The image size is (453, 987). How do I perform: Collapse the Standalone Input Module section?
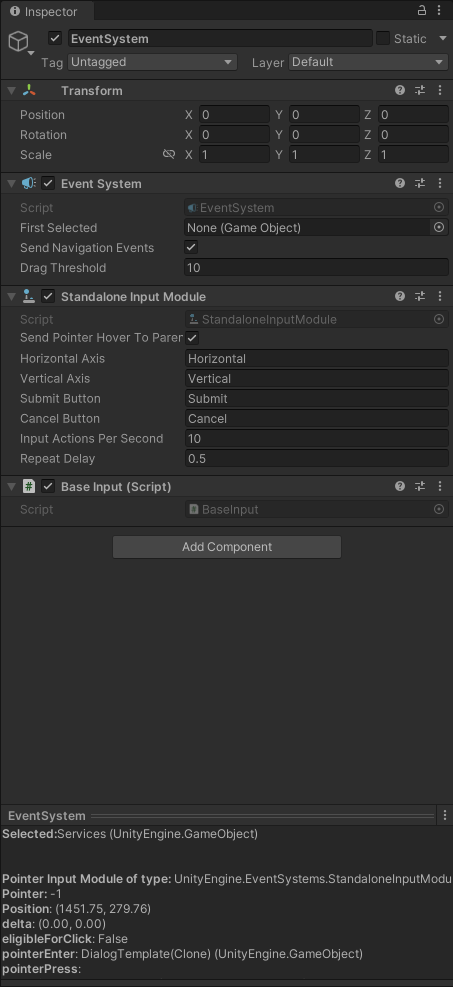pyautogui.click(x=11, y=296)
